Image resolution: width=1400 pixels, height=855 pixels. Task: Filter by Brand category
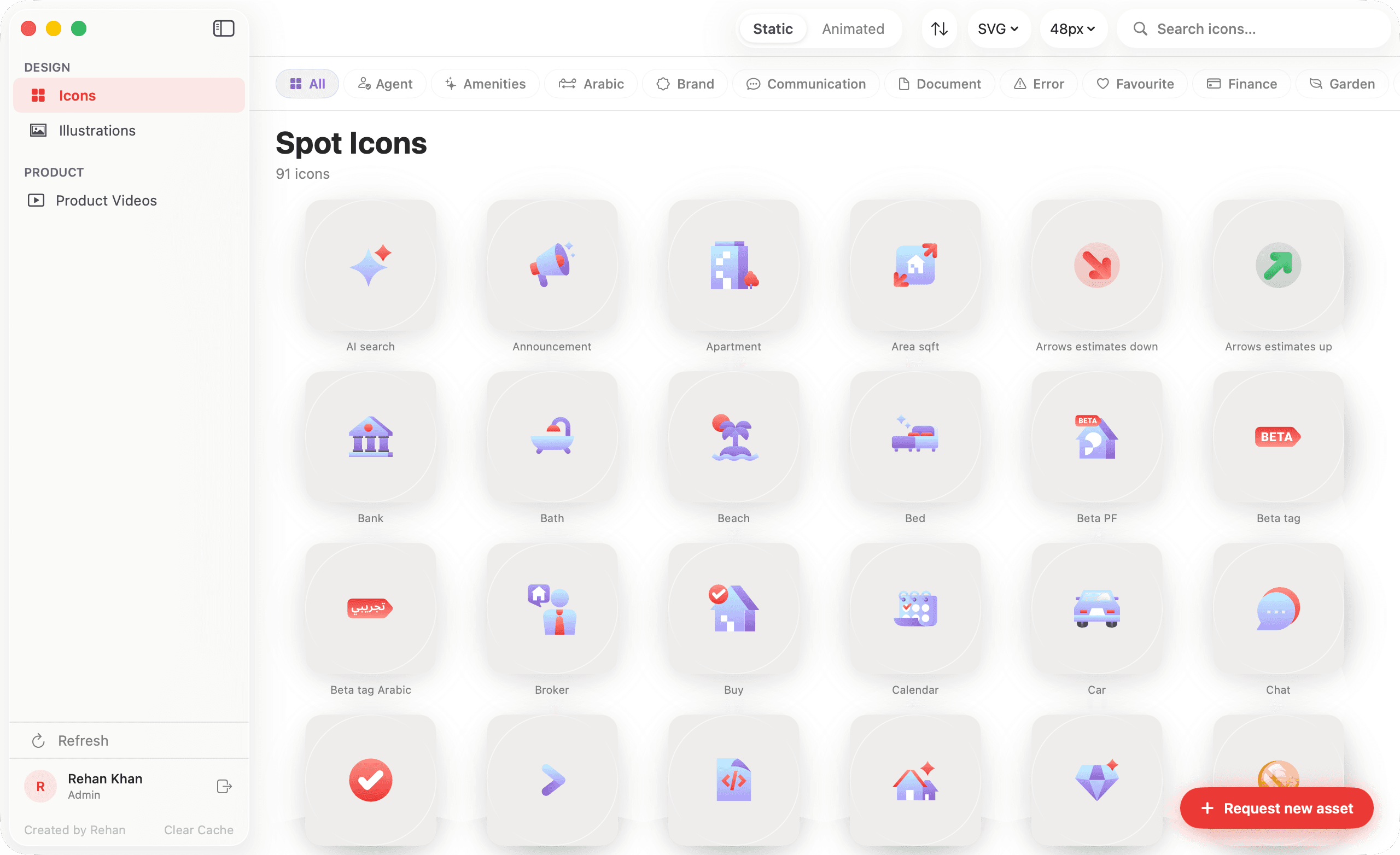(685, 84)
